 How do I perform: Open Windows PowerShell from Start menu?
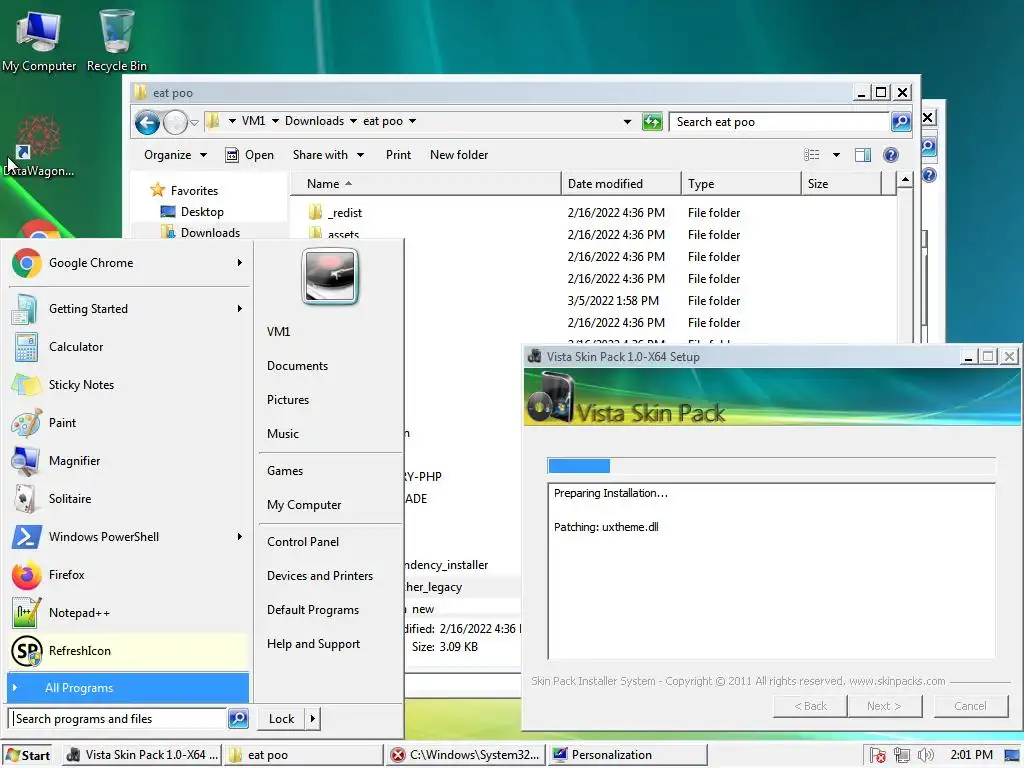[x=127, y=537]
